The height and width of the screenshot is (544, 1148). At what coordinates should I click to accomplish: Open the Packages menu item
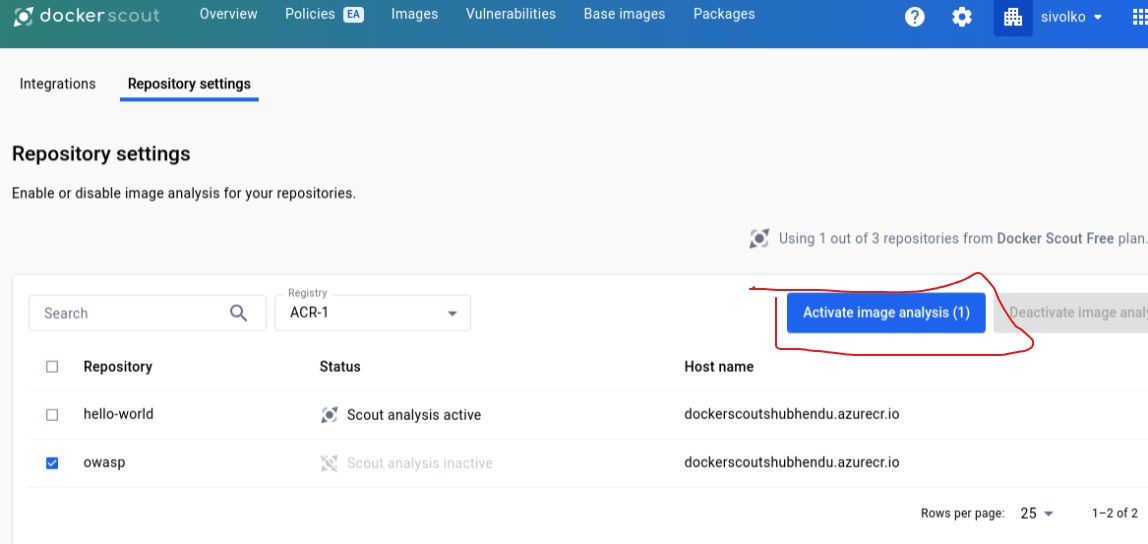[724, 14]
